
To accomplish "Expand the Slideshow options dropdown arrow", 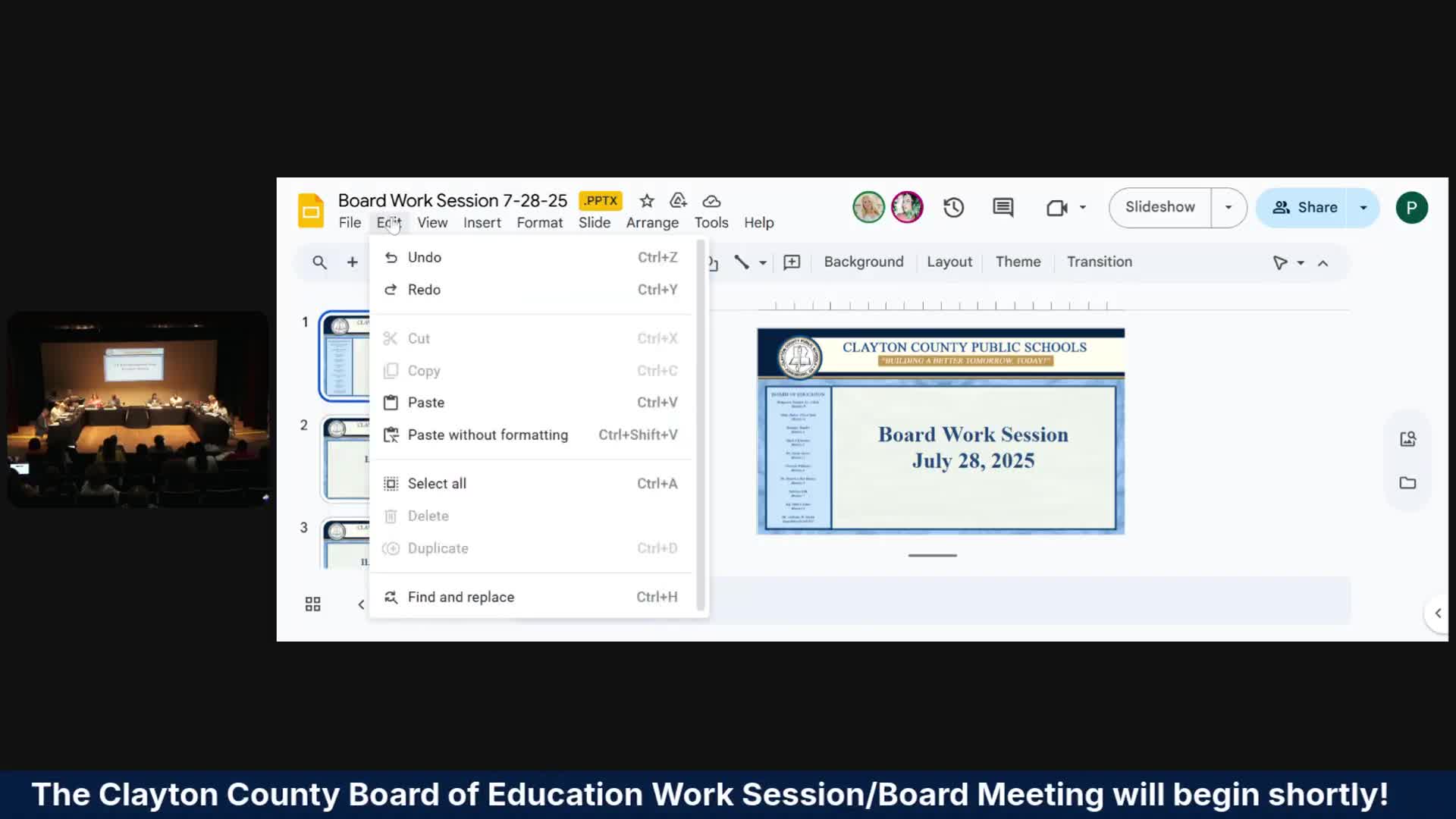I will [x=1228, y=208].
